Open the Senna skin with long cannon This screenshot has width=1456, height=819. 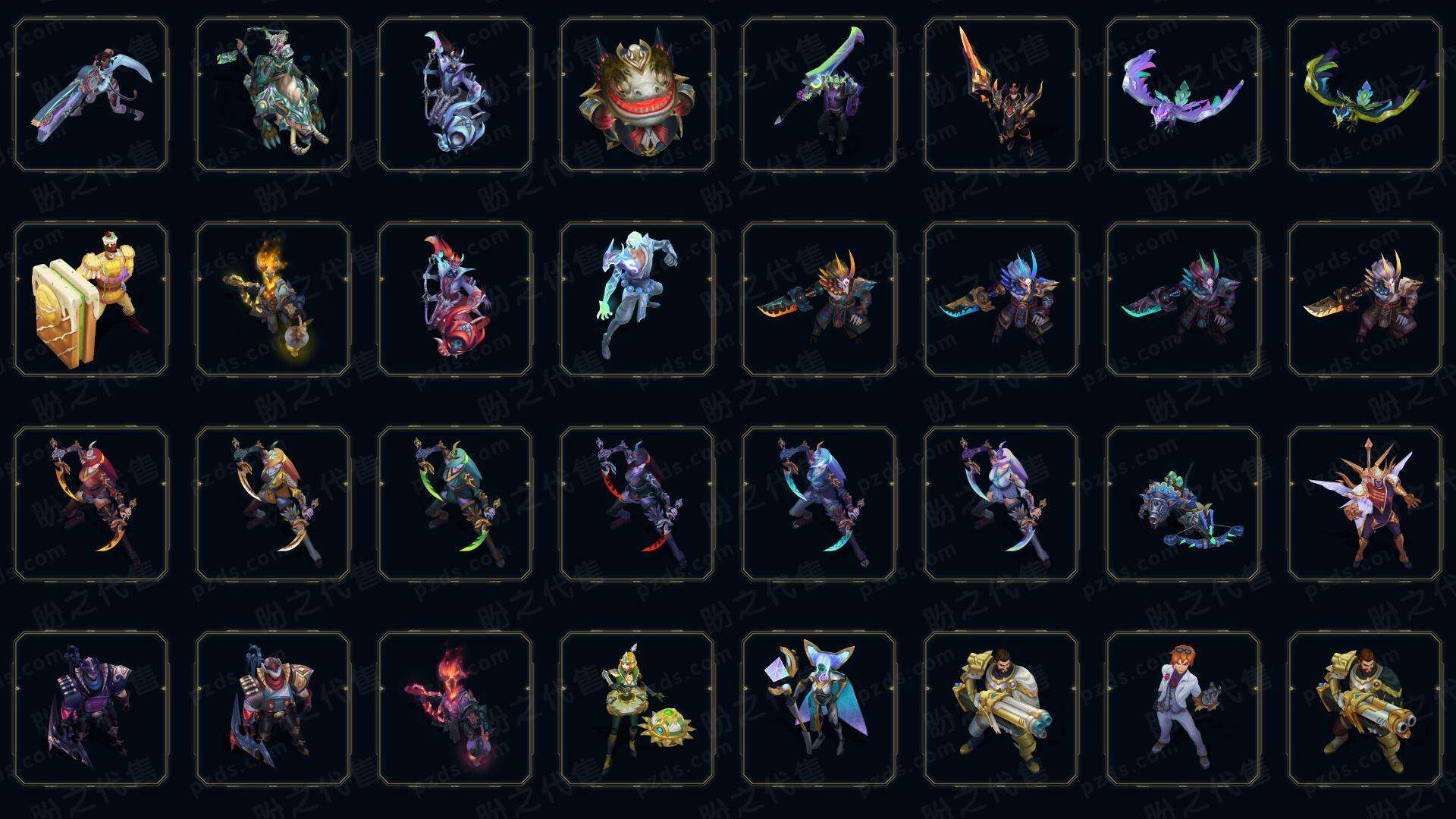point(91,95)
